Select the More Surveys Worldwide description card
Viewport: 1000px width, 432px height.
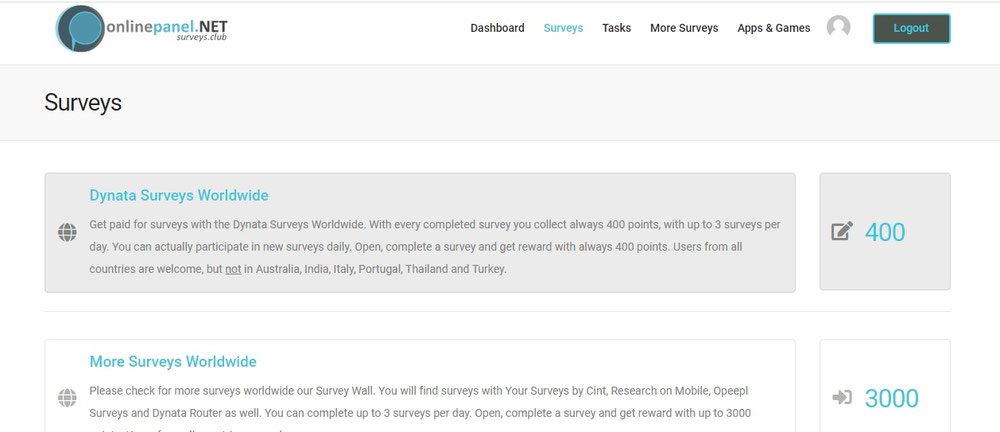(420, 385)
